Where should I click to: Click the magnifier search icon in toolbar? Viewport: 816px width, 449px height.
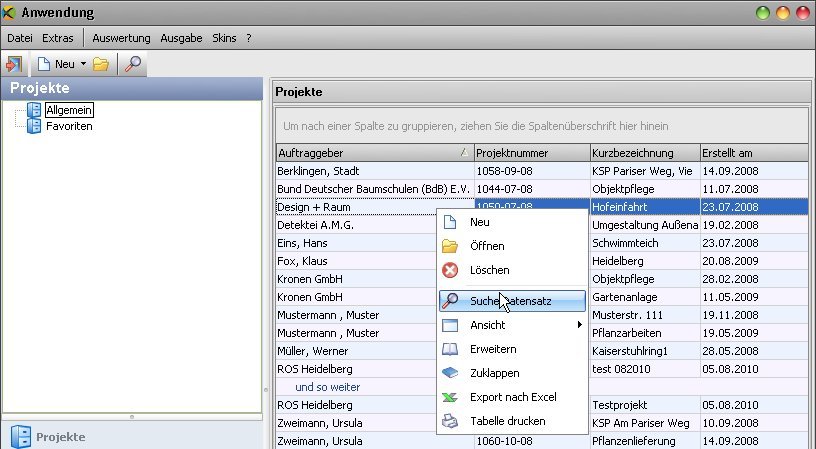tap(132, 64)
